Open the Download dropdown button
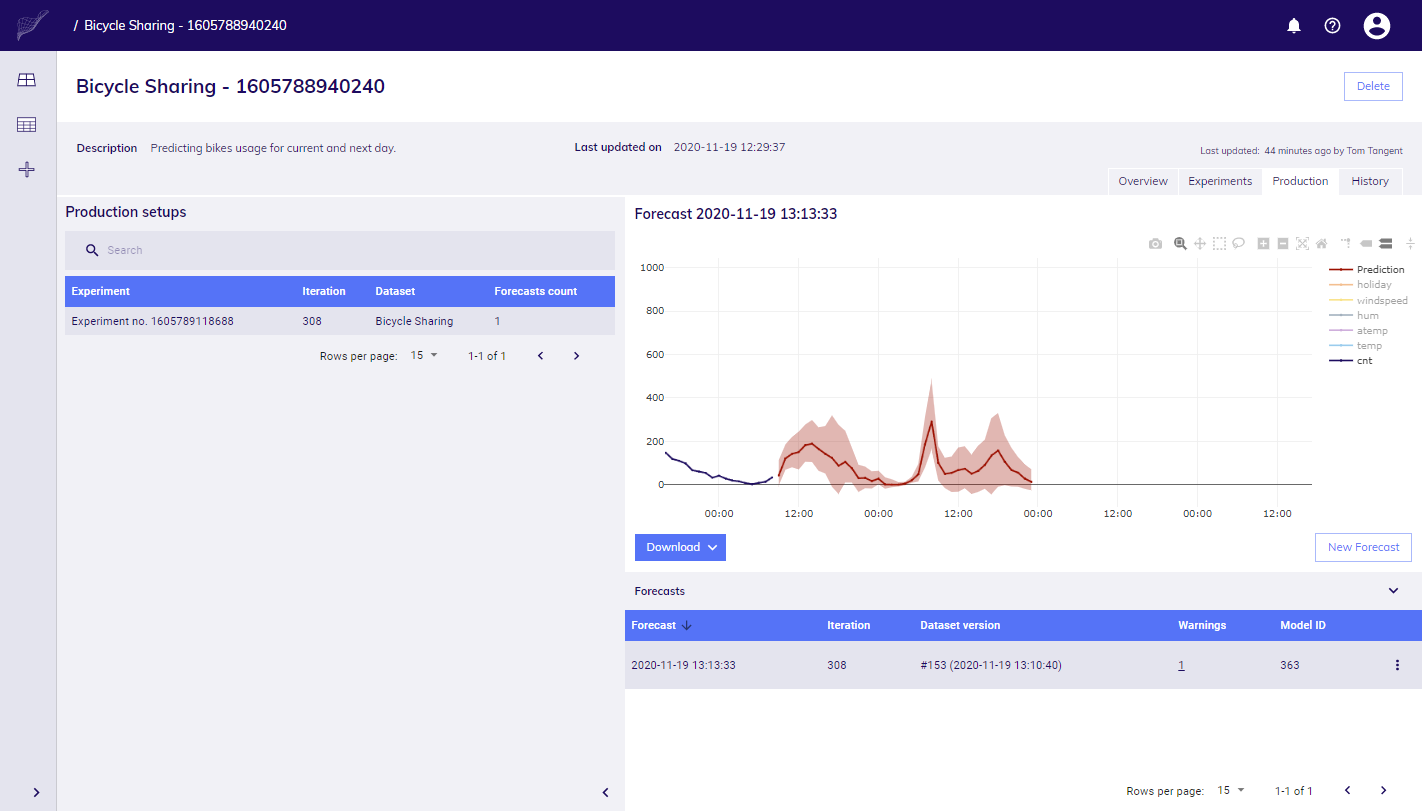 [680, 547]
